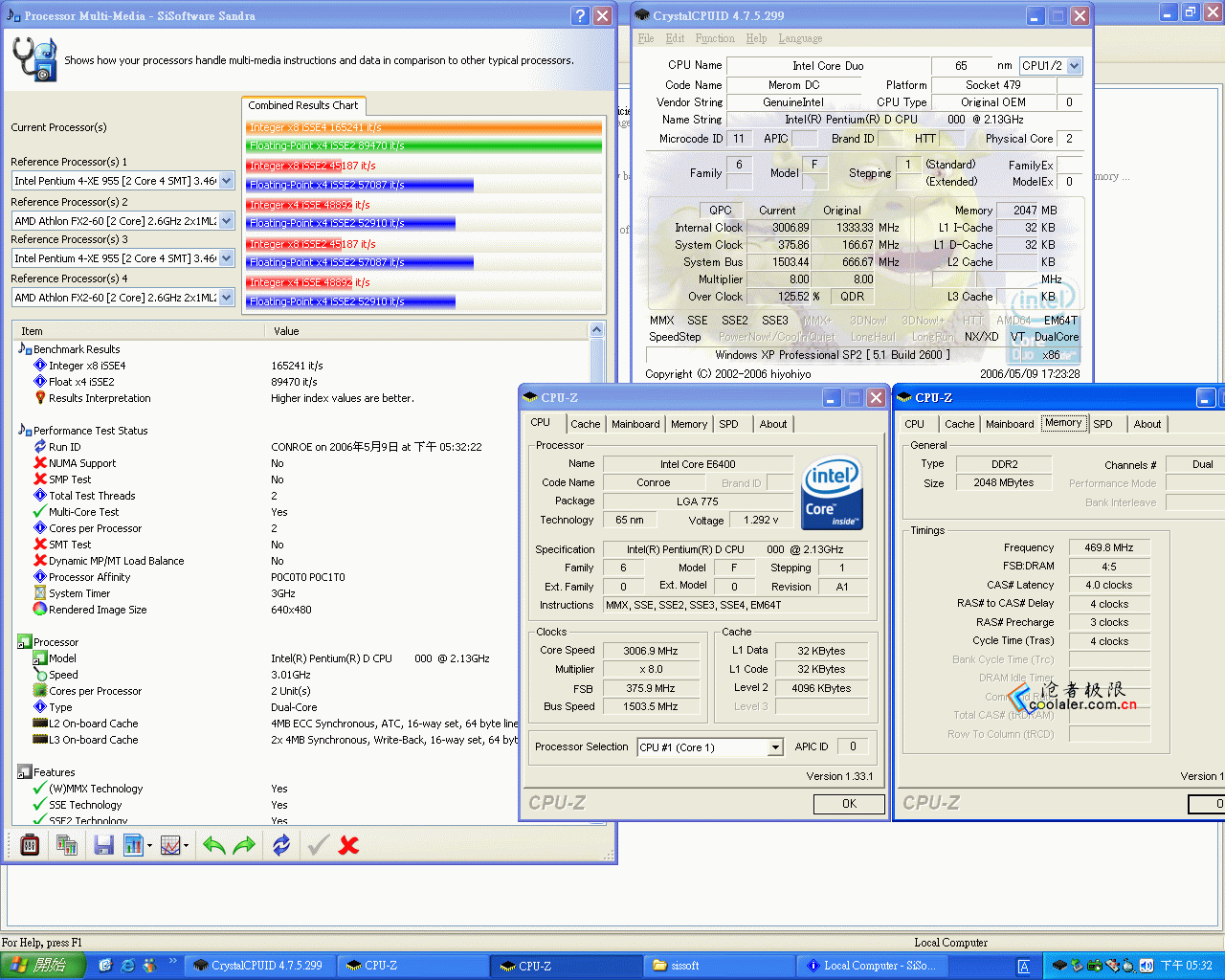The image size is (1225, 980).
Task: Click Results Interpretation lightbulb icon
Action: (40, 398)
